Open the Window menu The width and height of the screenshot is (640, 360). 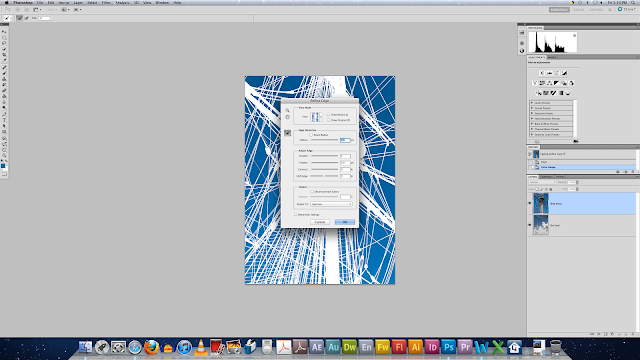pos(162,2)
